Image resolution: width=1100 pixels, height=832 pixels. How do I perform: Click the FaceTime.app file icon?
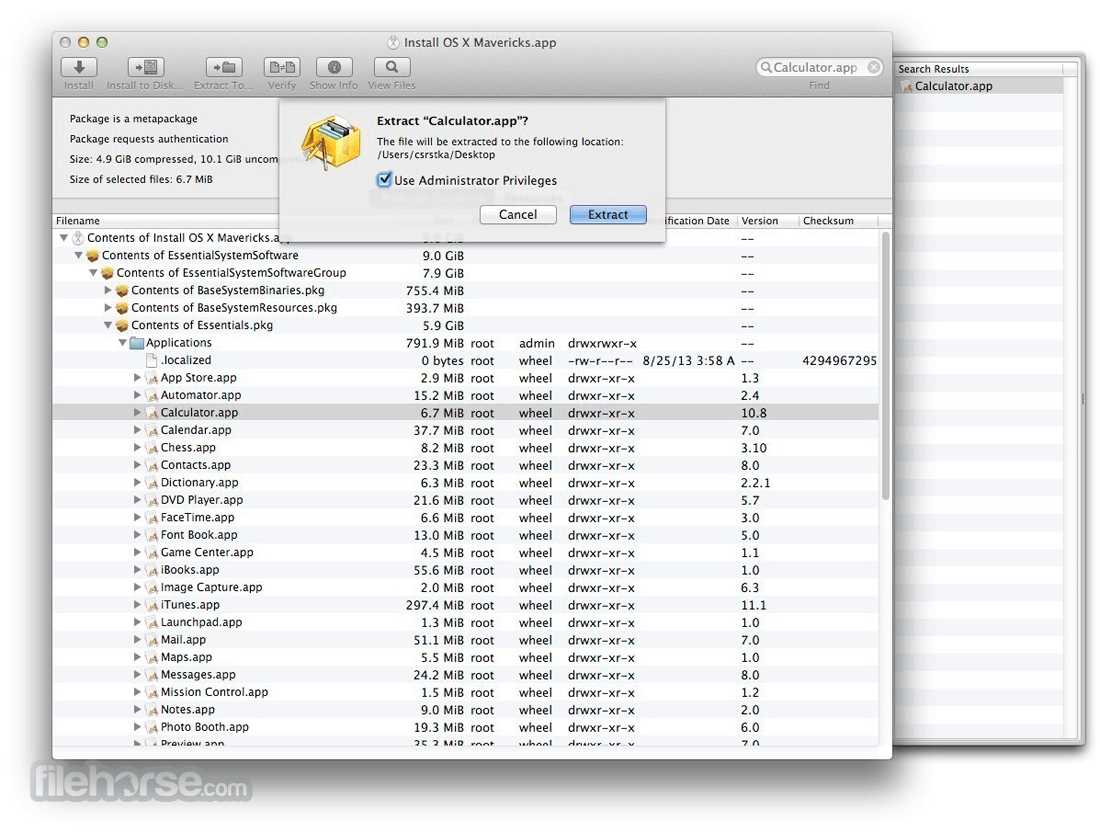(x=151, y=518)
